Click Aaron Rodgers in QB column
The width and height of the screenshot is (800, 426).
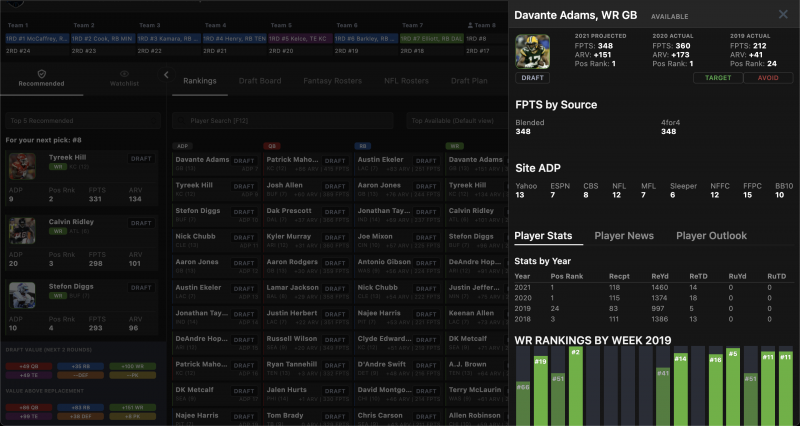(x=292, y=262)
